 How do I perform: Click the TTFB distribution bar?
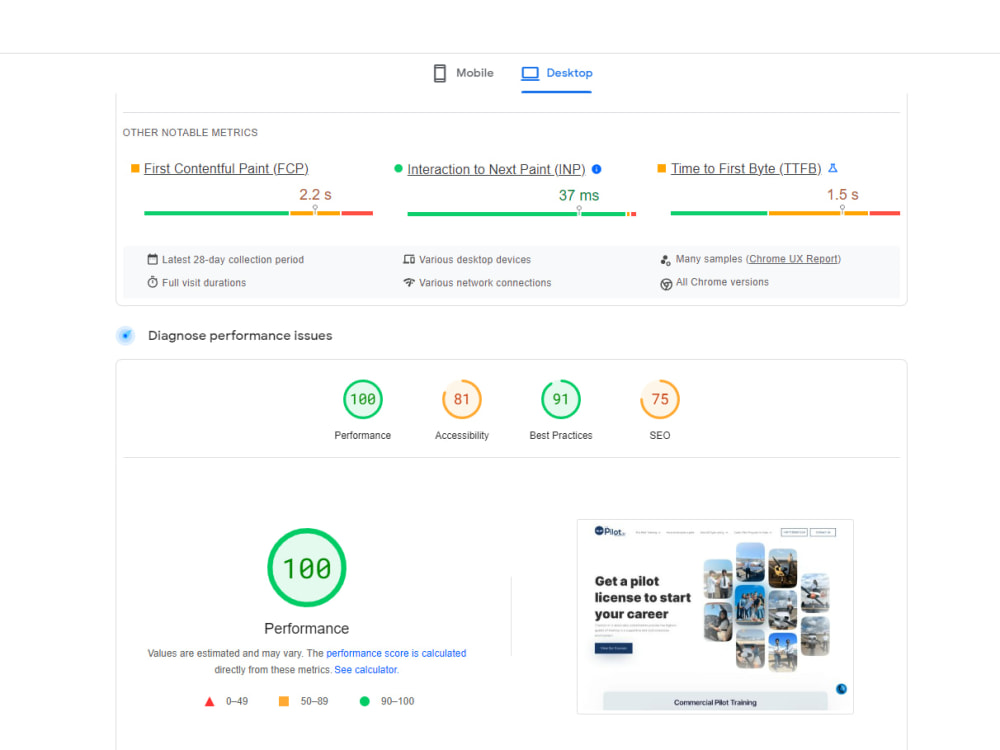(785, 213)
